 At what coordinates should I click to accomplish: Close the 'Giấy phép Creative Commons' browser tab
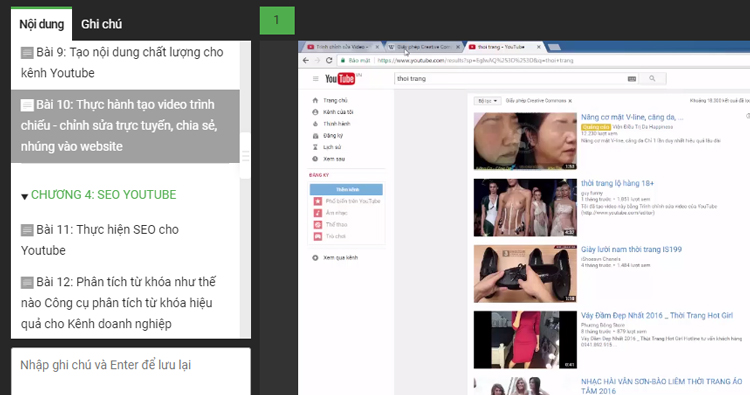click(x=458, y=47)
